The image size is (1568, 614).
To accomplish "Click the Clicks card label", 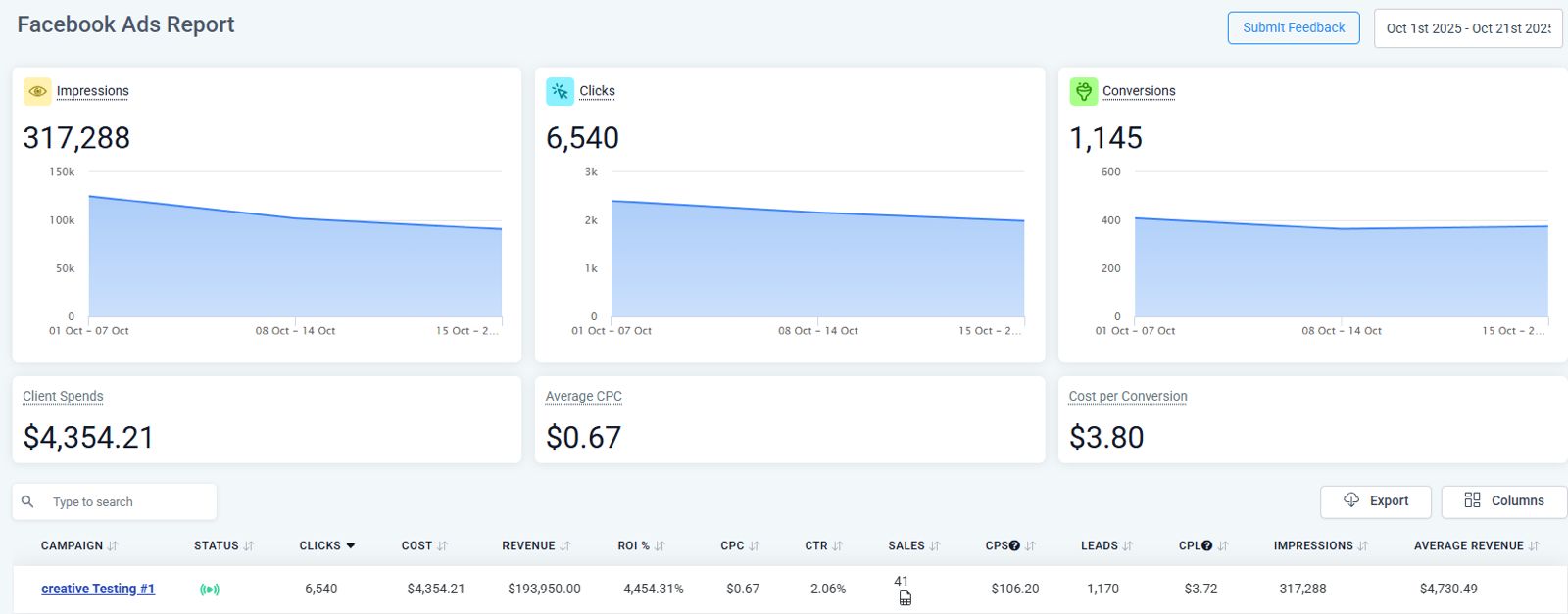I will click(x=597, y=91).
